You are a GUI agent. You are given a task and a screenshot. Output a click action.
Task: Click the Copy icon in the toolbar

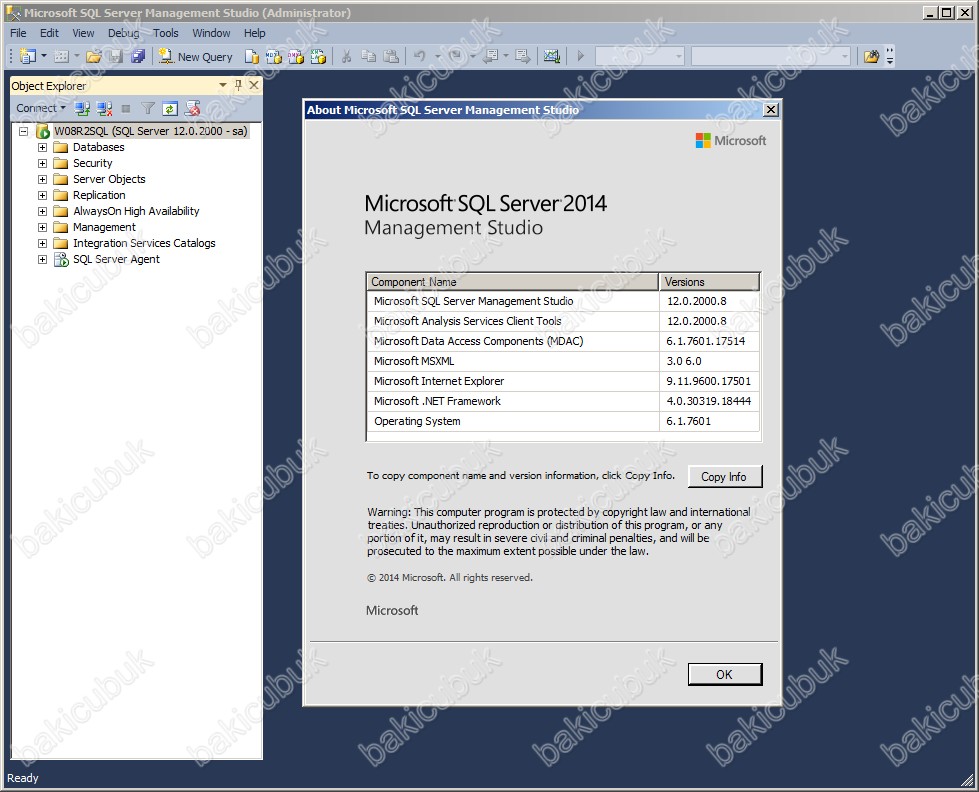[x=369, y=57]
